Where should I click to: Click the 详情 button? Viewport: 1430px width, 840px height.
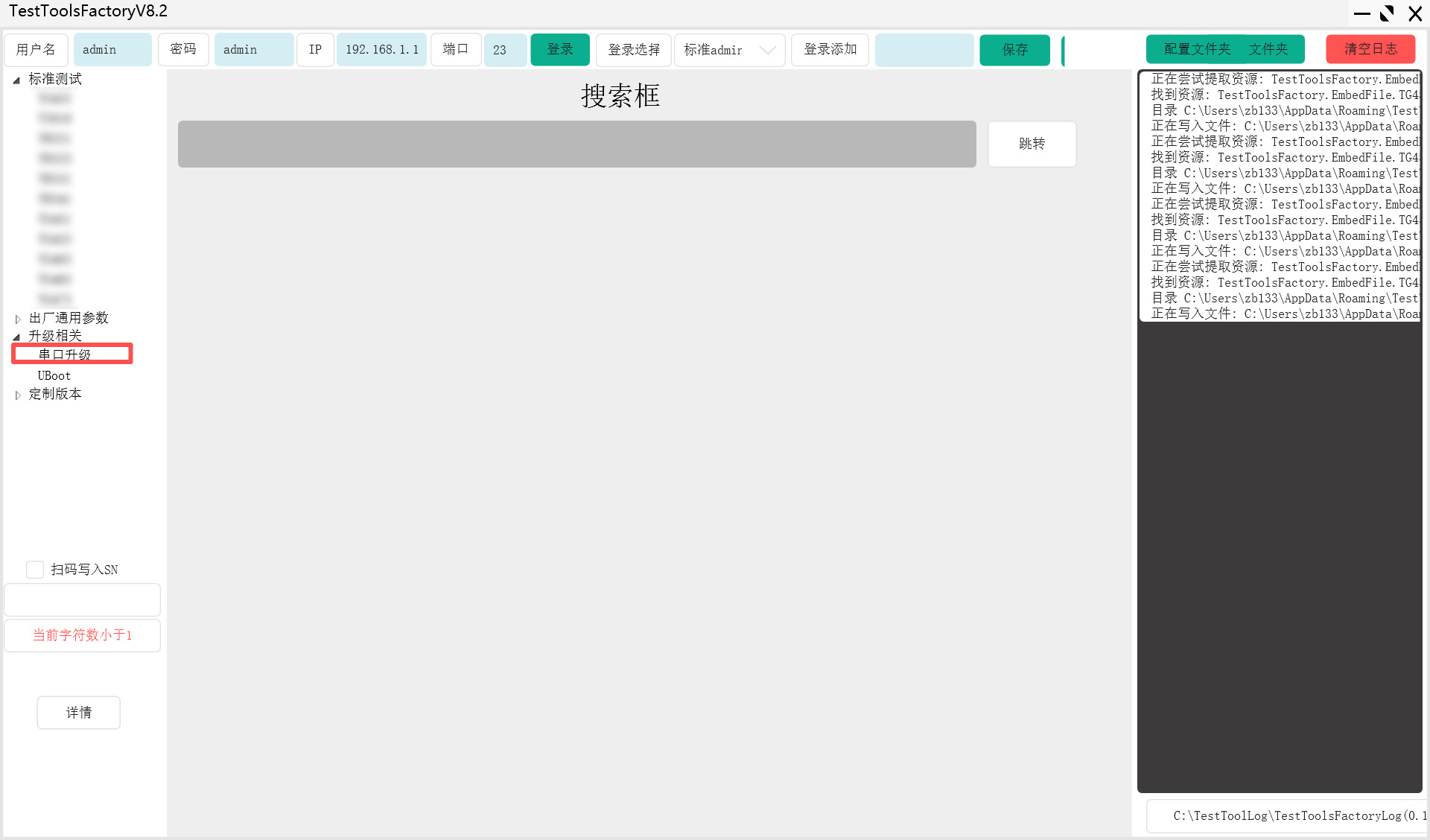point(79,713)
